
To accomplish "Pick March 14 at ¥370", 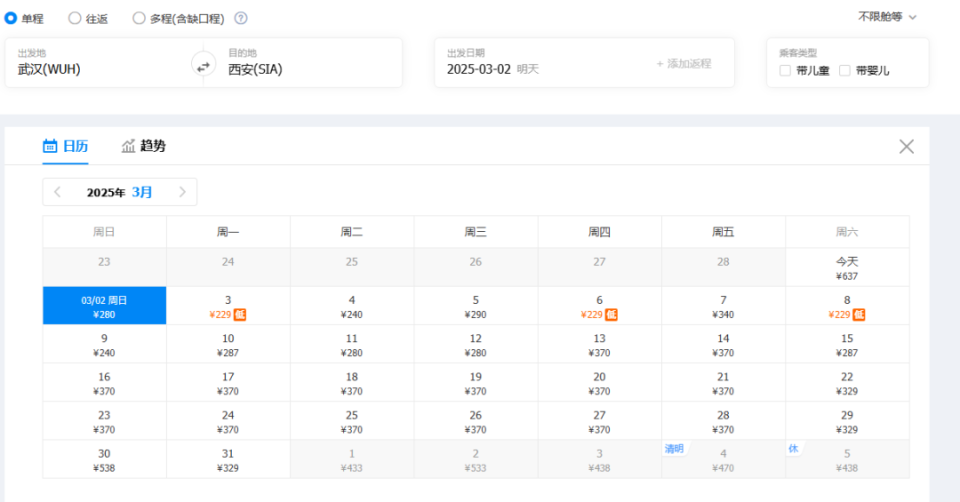I will (723, 344).
